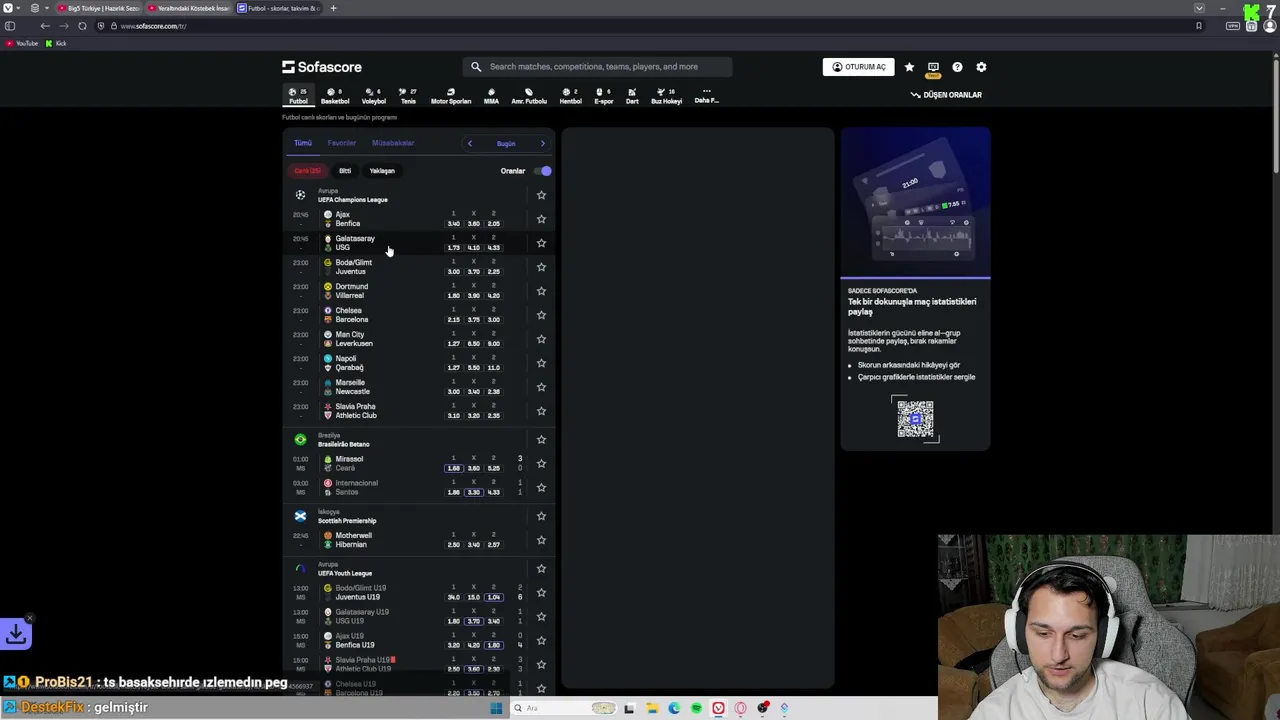Image resolution: width=1280 pixels, height=720 pixels.
Task: Go to next day arrow
Action: (x=543, y=143)
